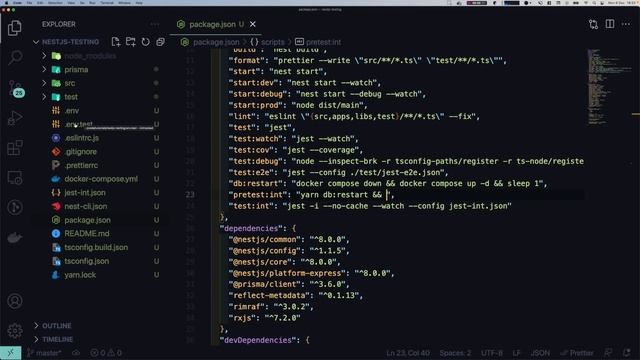
Task: Close the package.json editor tab
Action: point(253,24)
